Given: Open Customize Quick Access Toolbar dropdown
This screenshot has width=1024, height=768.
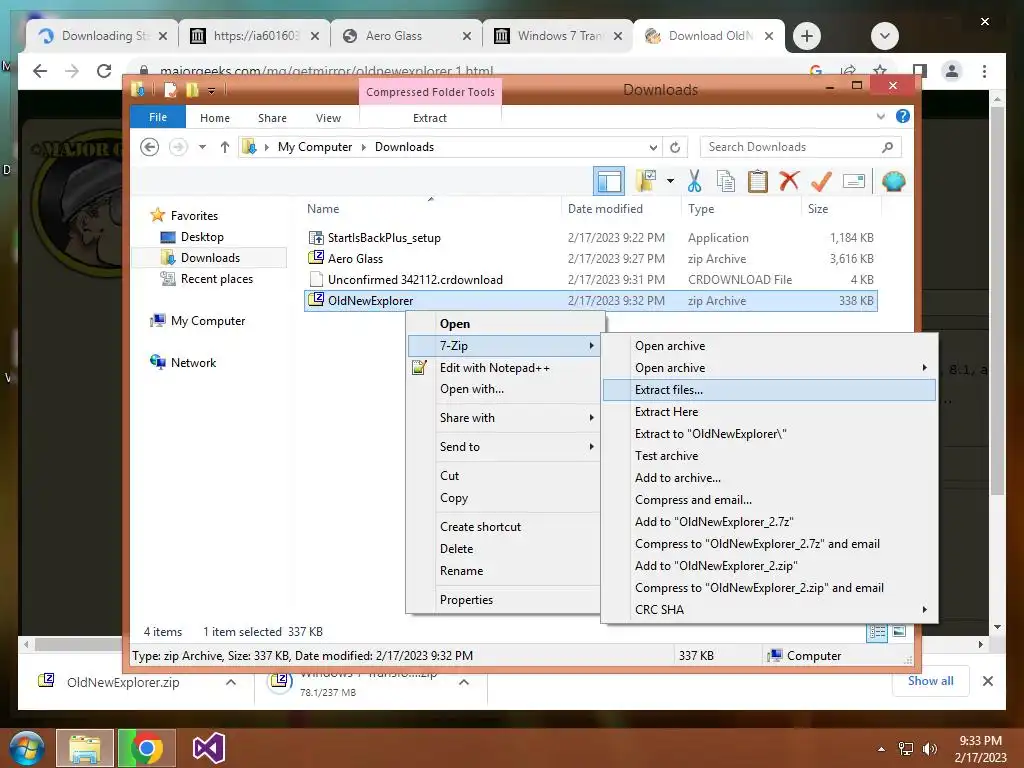Looking at the screenshot, I should 212,91.
